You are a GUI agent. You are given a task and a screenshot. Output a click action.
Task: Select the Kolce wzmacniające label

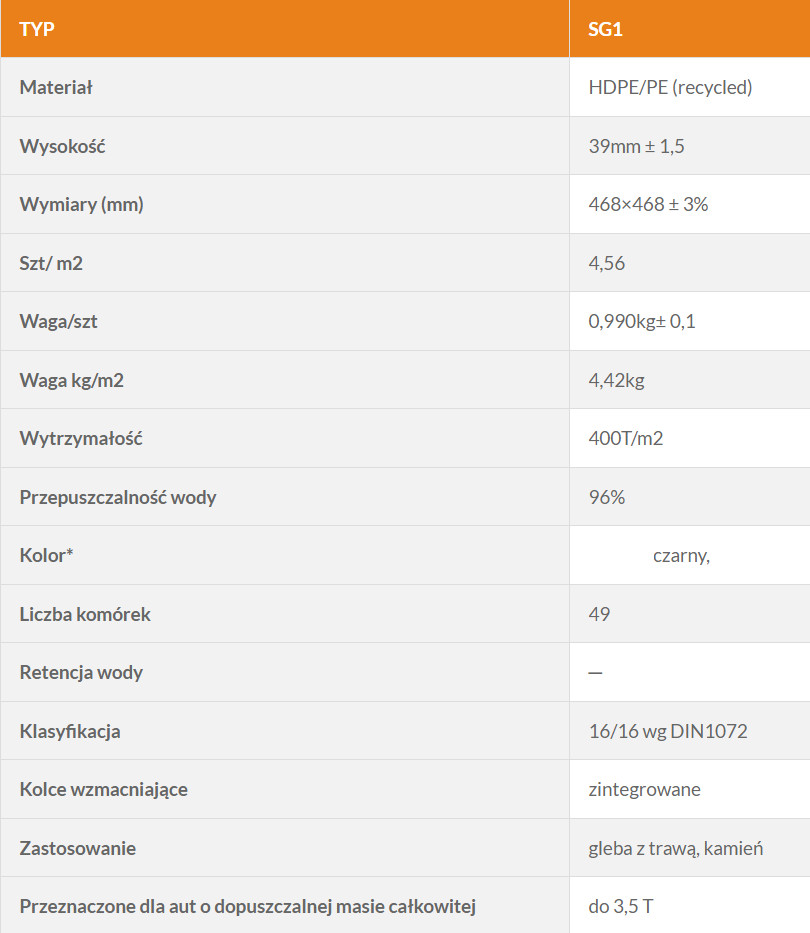104,790
